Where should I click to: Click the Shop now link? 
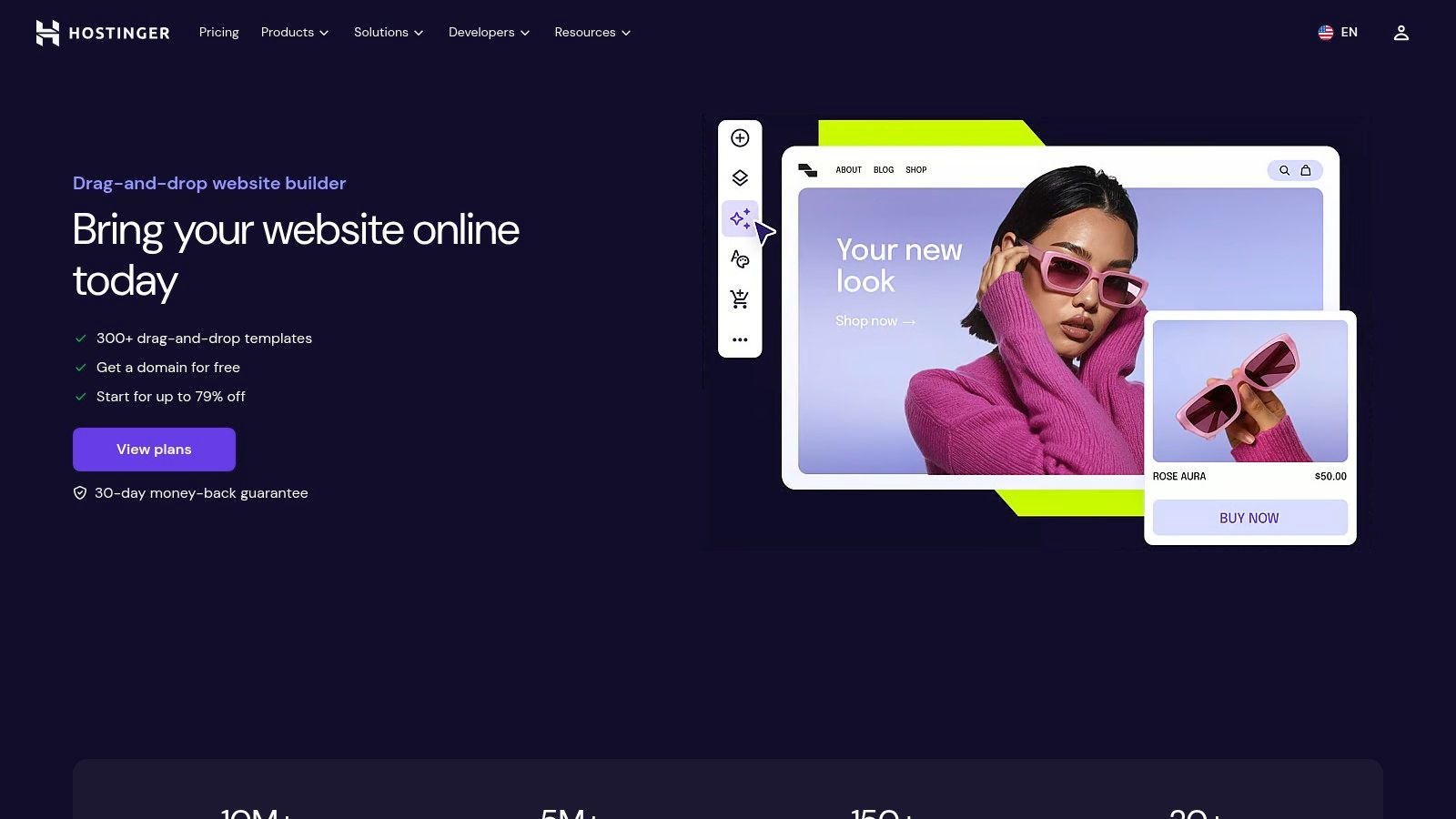pos(875,321)
